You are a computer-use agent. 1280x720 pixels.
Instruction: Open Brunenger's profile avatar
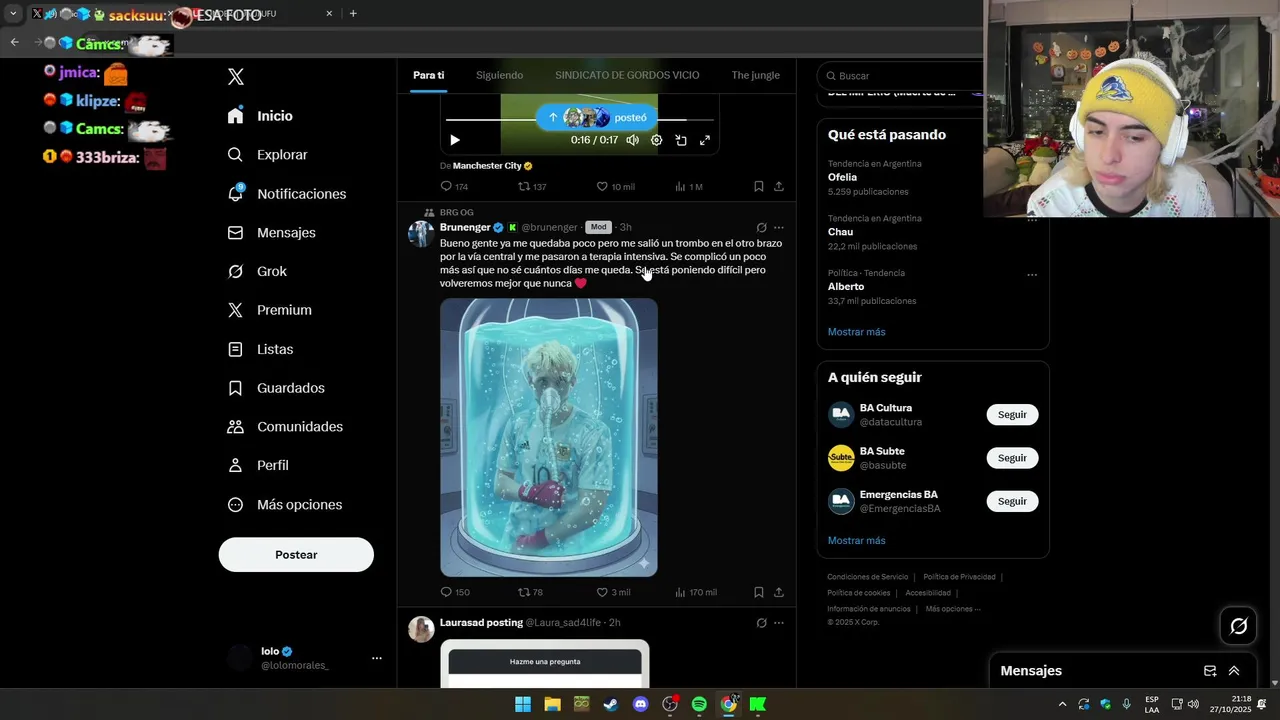tap(421, 234)
